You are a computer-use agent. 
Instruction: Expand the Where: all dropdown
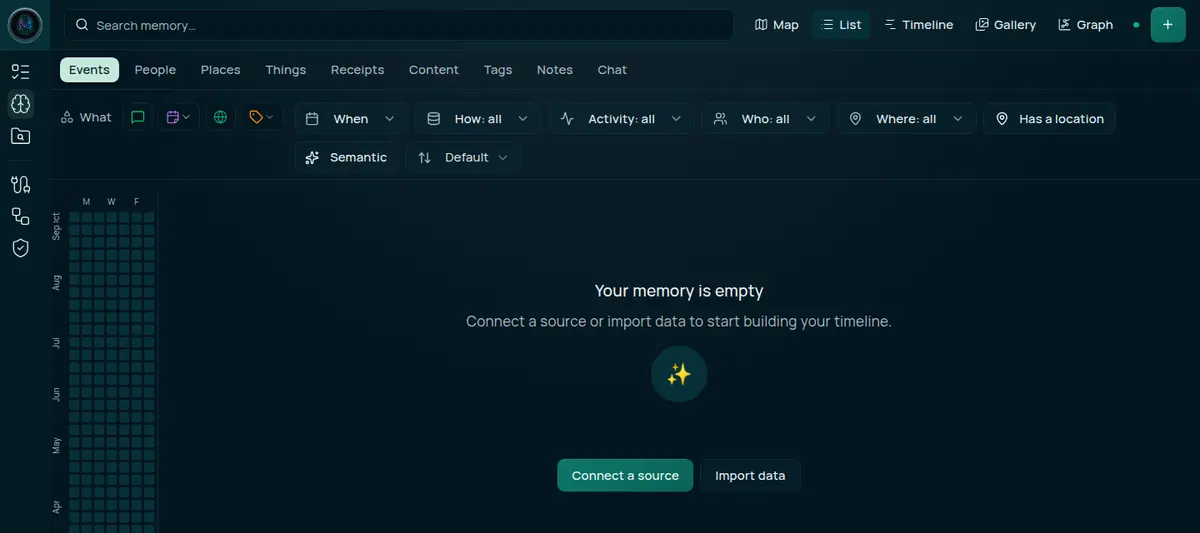pos(906,119)
